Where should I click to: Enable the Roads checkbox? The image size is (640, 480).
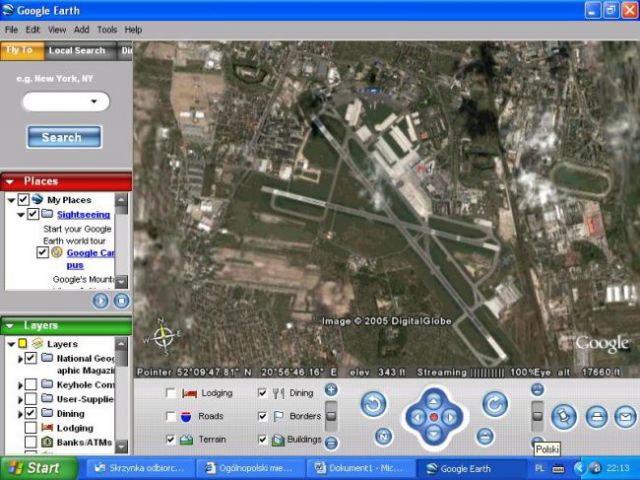pos(171,416)
